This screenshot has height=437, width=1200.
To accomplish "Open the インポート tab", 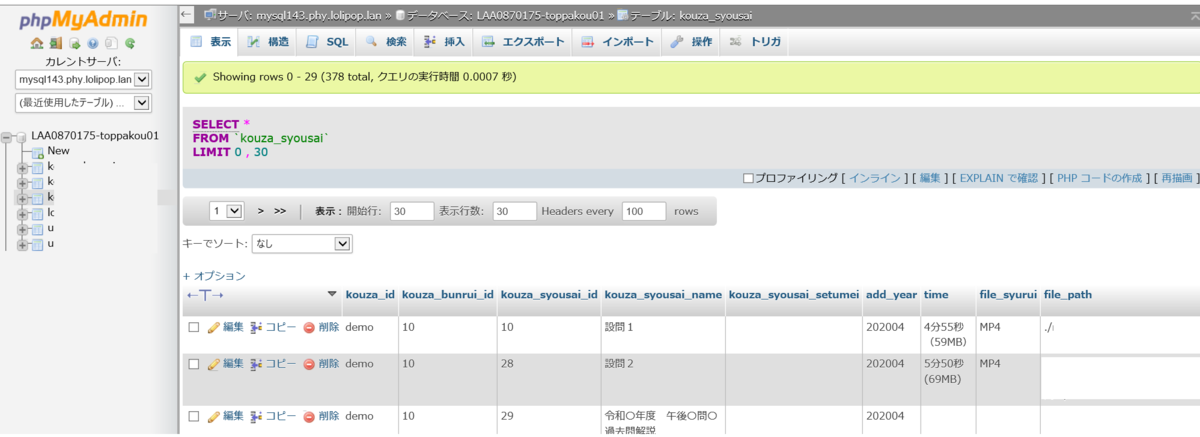I will (617, 42).
